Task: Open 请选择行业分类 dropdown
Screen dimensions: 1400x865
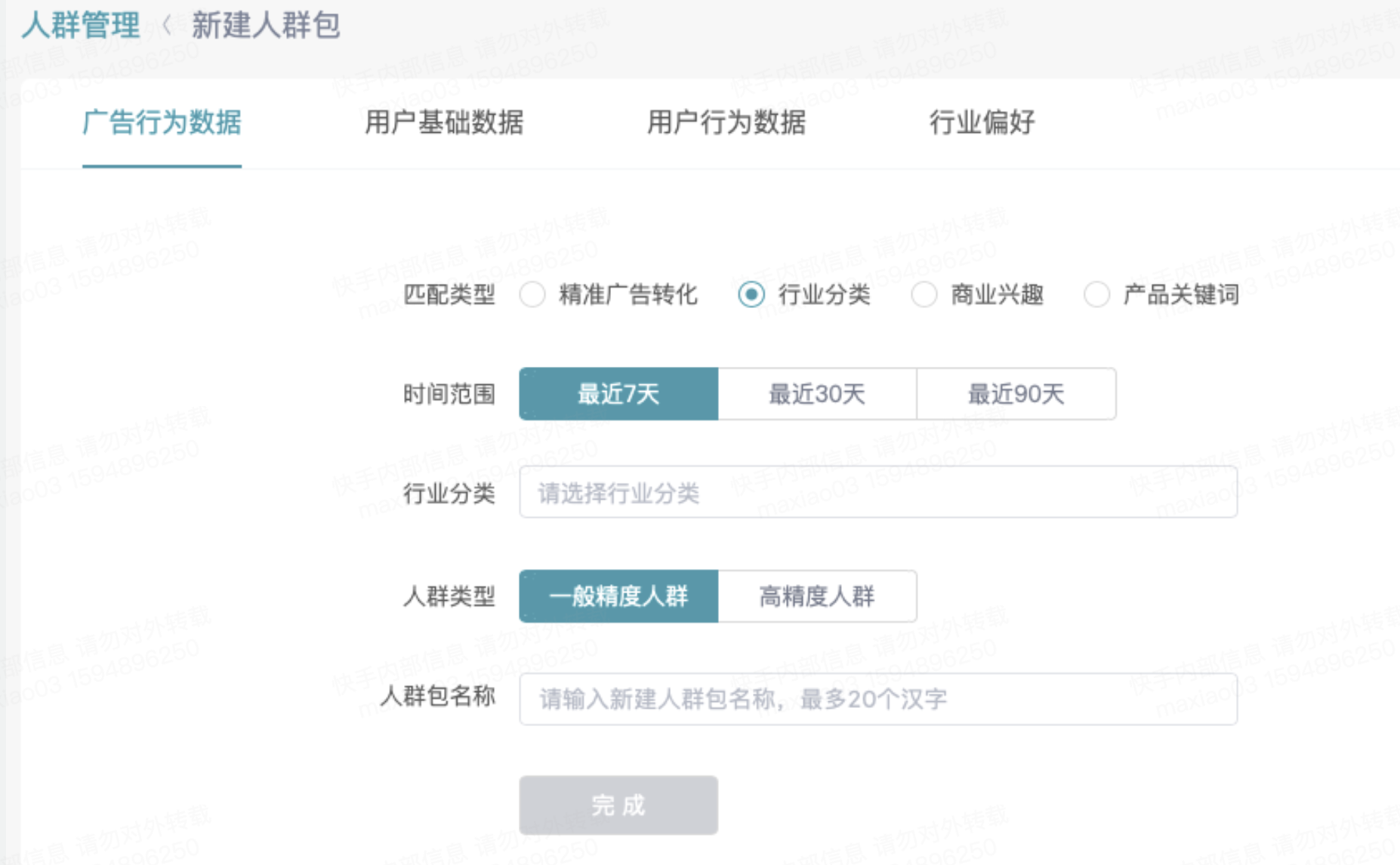Action: coord(878,492)
